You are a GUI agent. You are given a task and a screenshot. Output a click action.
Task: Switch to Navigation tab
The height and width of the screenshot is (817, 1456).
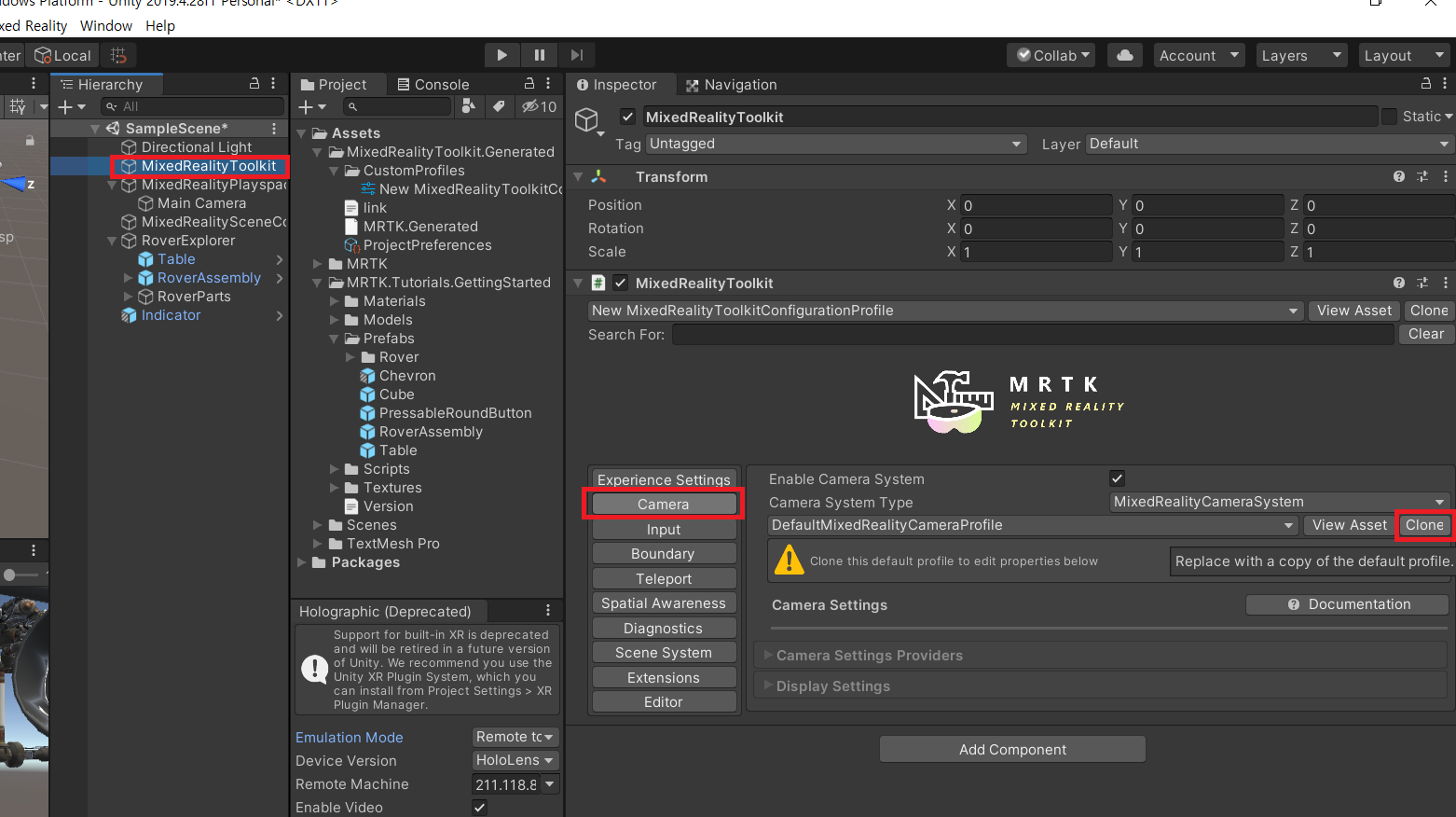pos(732,84)
